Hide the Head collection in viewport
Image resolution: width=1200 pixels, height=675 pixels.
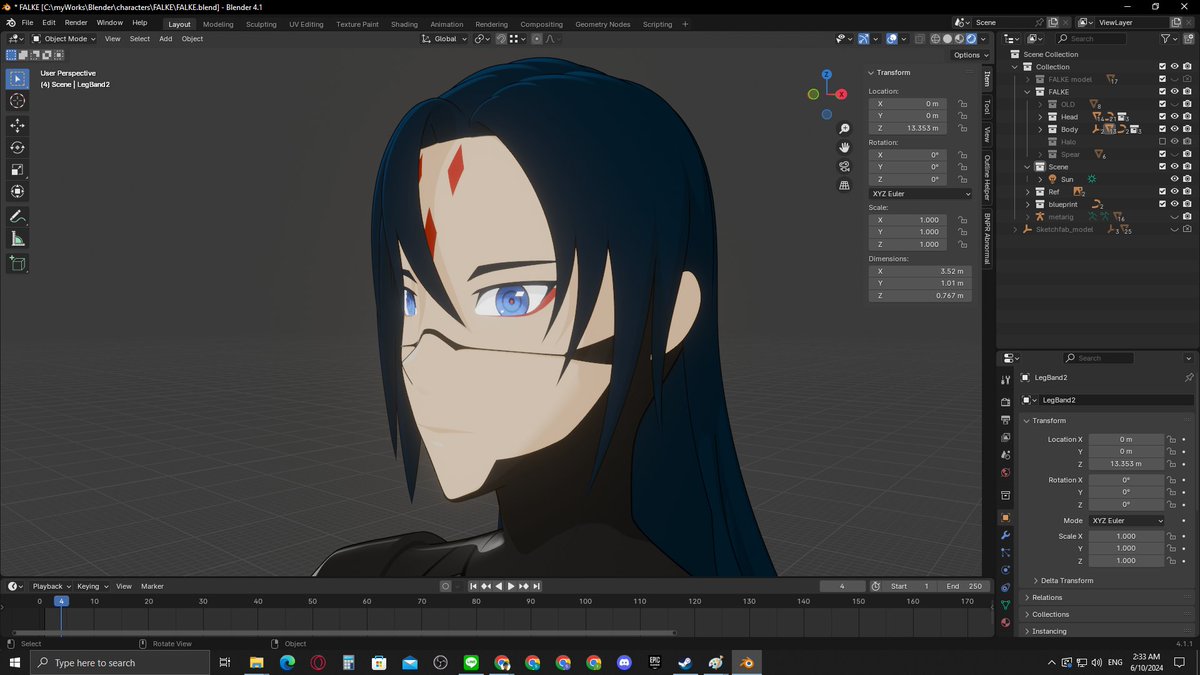point(1175,117)
